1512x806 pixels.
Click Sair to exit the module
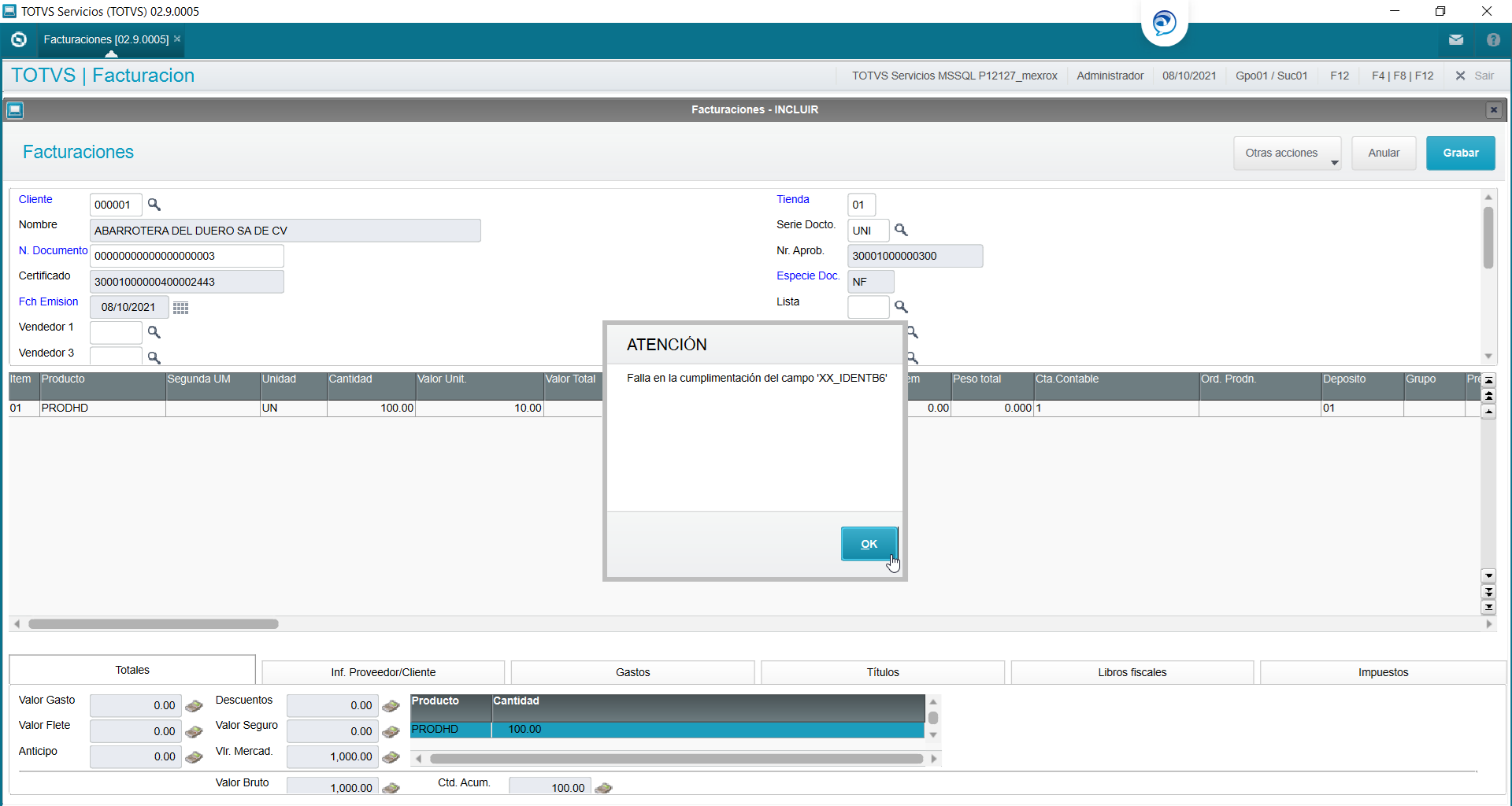pos(1475,76)
